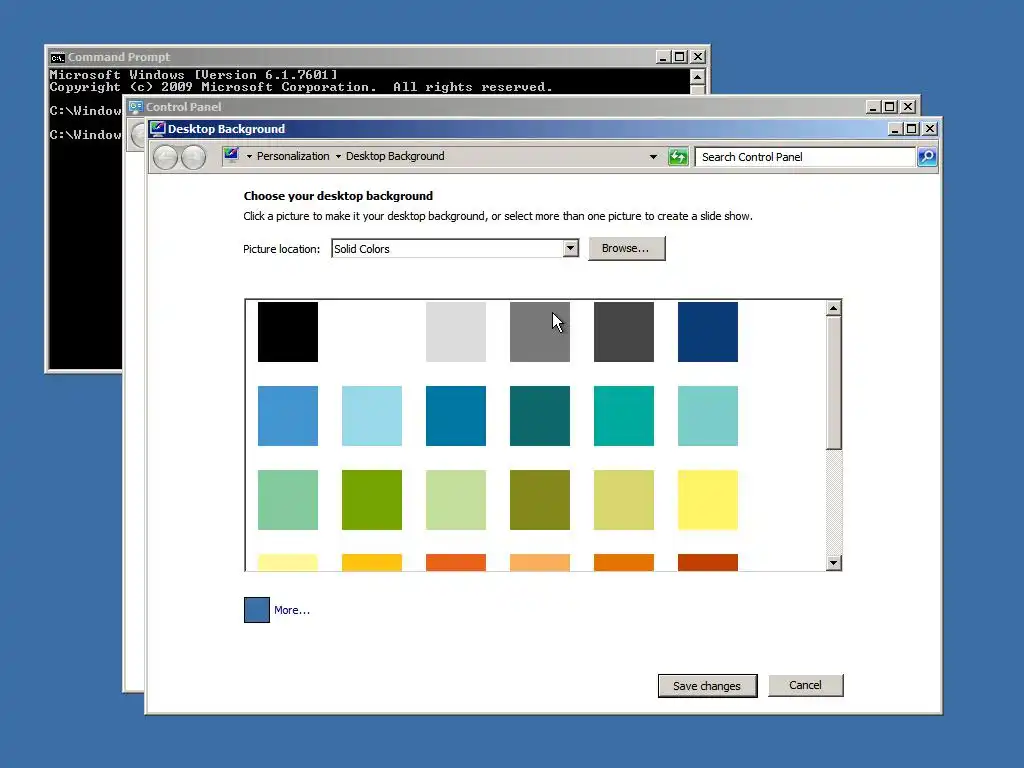The width and height of the screenshot is (1024, 768).
Task: Click the color list scroll down arrow
Action: point(833,562)
